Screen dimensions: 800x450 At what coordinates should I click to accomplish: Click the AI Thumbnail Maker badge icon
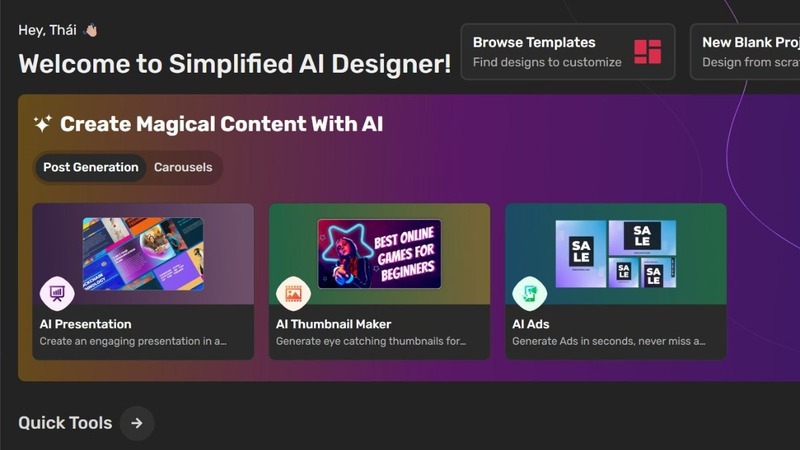click(x=293, y=293)
